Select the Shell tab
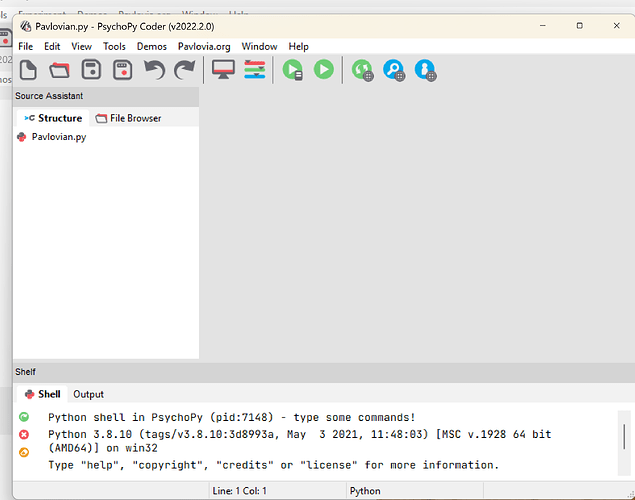The width and height of the screenshot is (635, 500). pos(42,394)
